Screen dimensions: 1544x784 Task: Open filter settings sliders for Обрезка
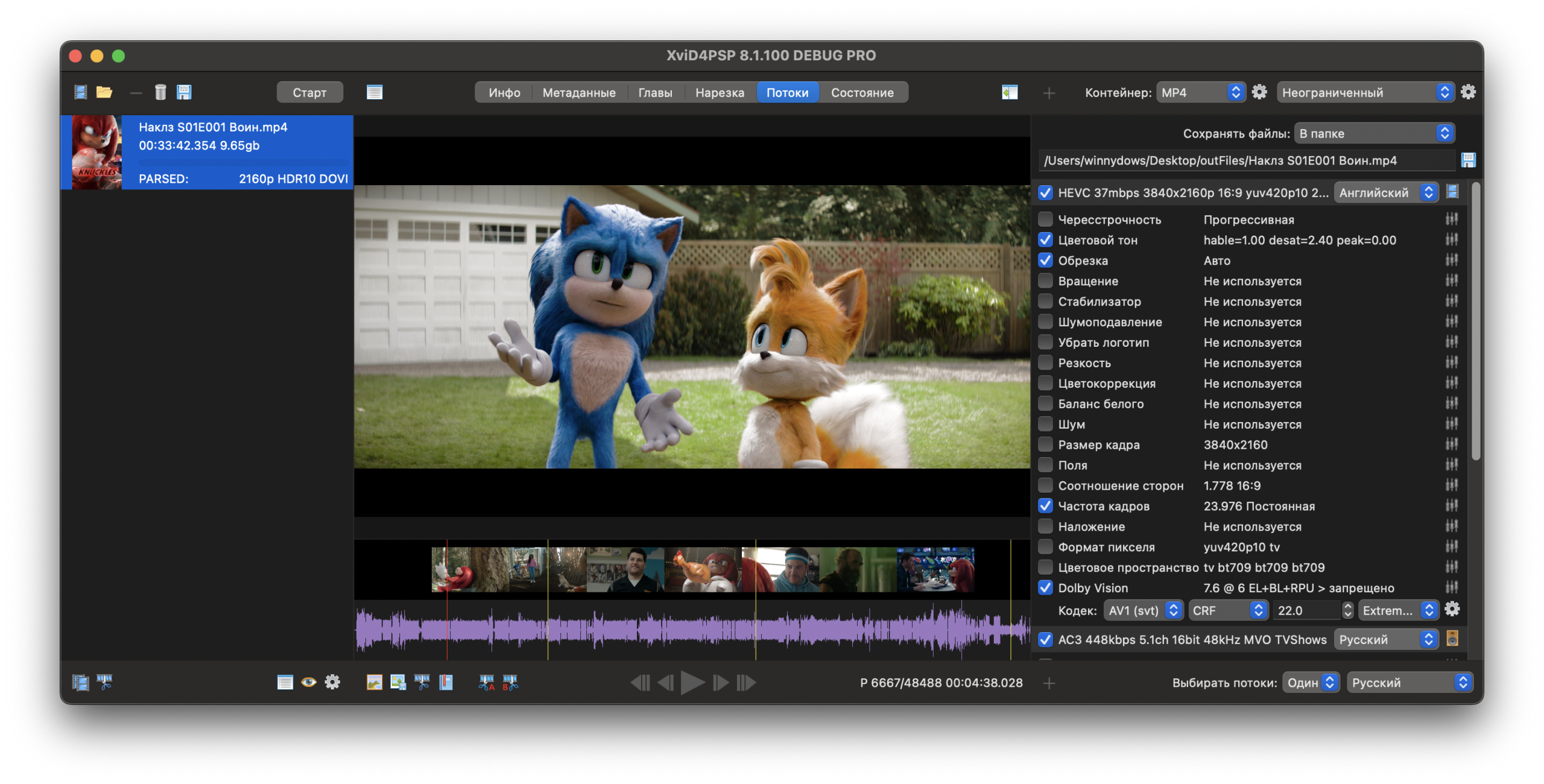coord(1452,260)
